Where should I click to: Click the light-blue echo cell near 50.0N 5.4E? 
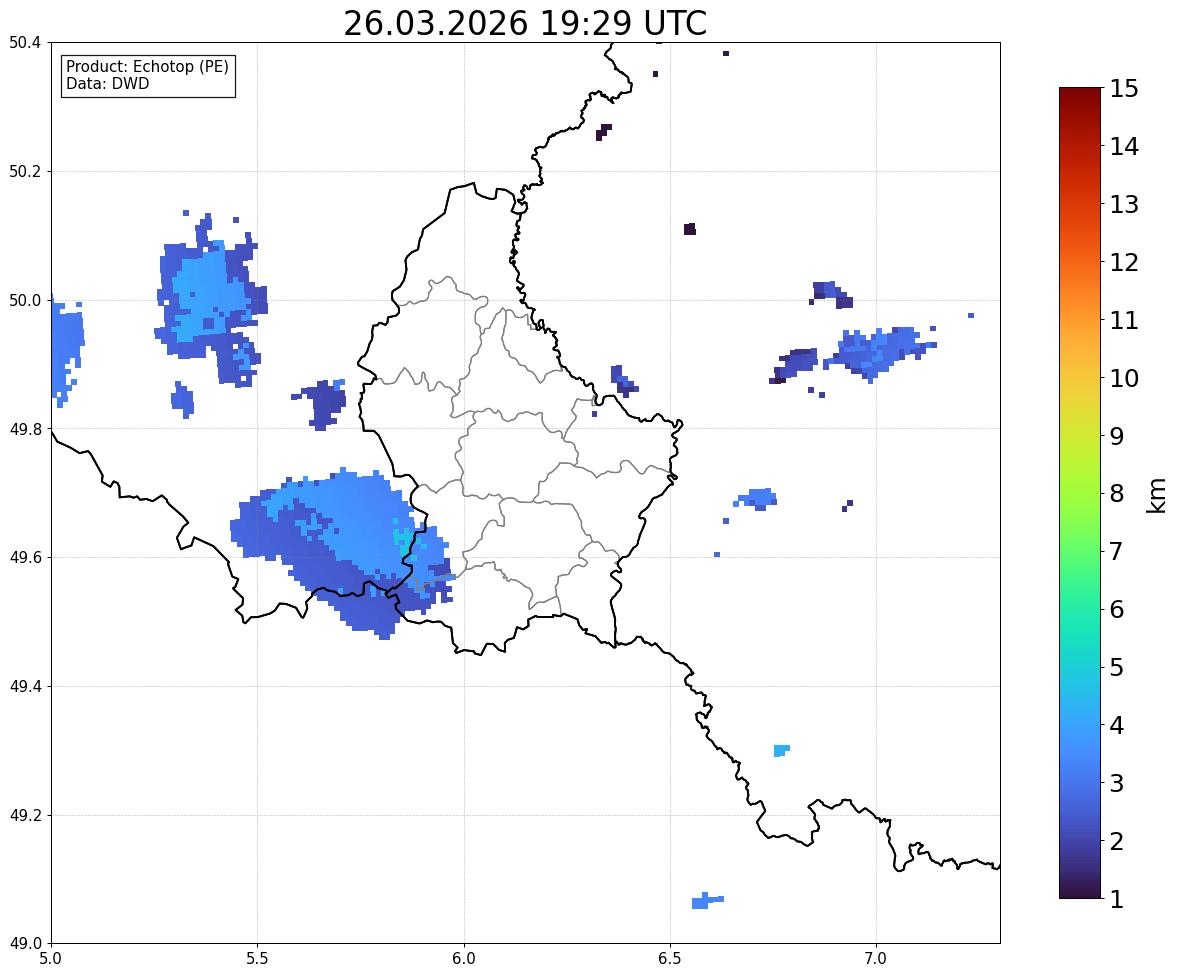pos(210,301)
